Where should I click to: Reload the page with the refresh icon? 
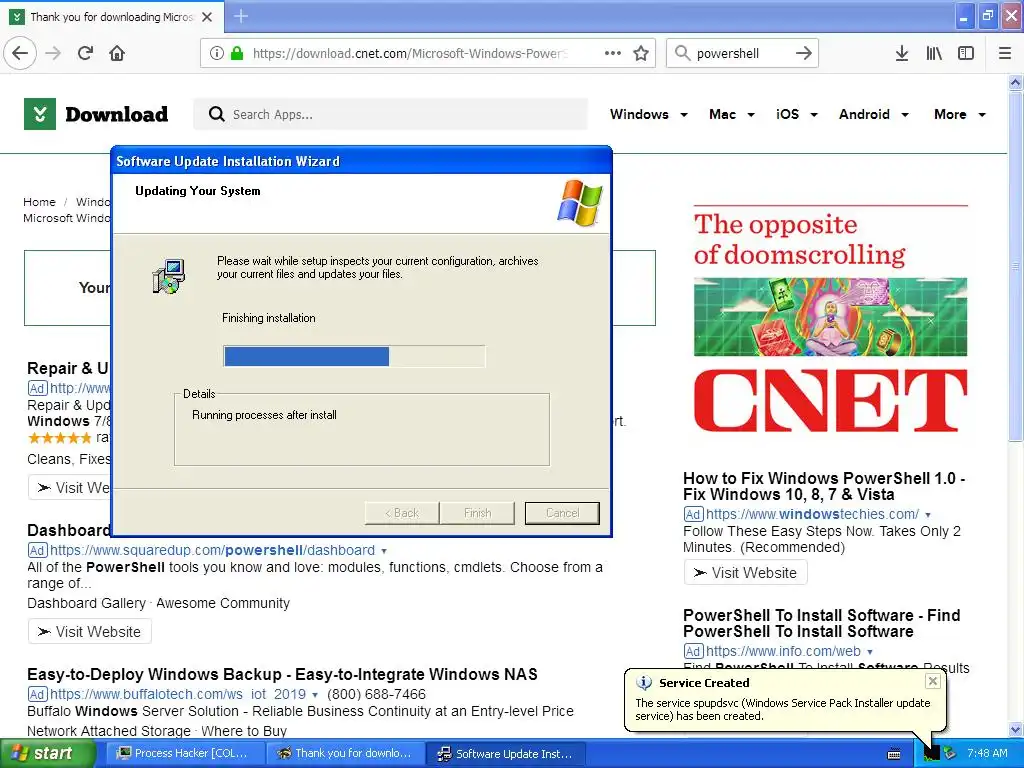click(86, 53)
